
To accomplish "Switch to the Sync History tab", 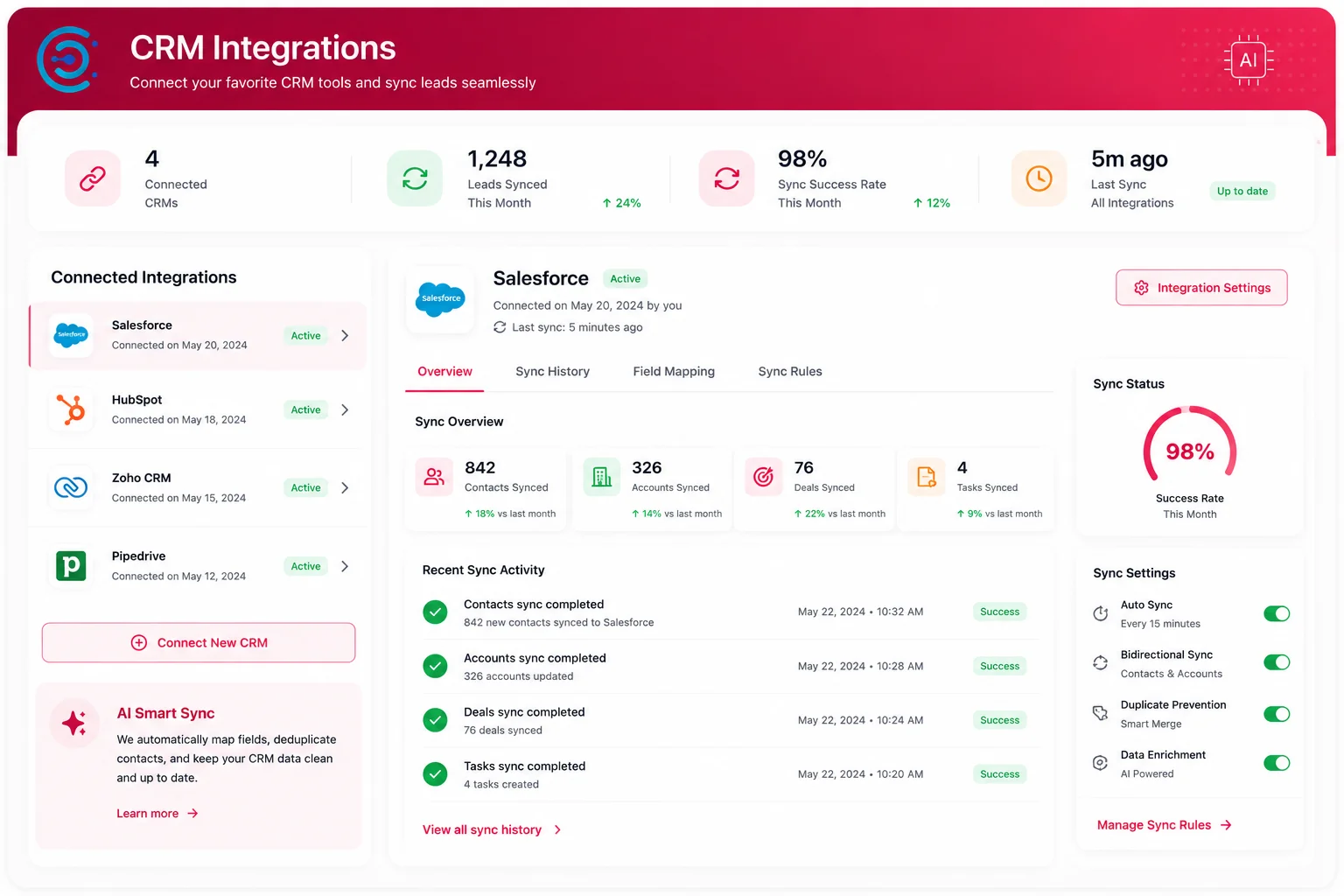I will tap(553, 372).
